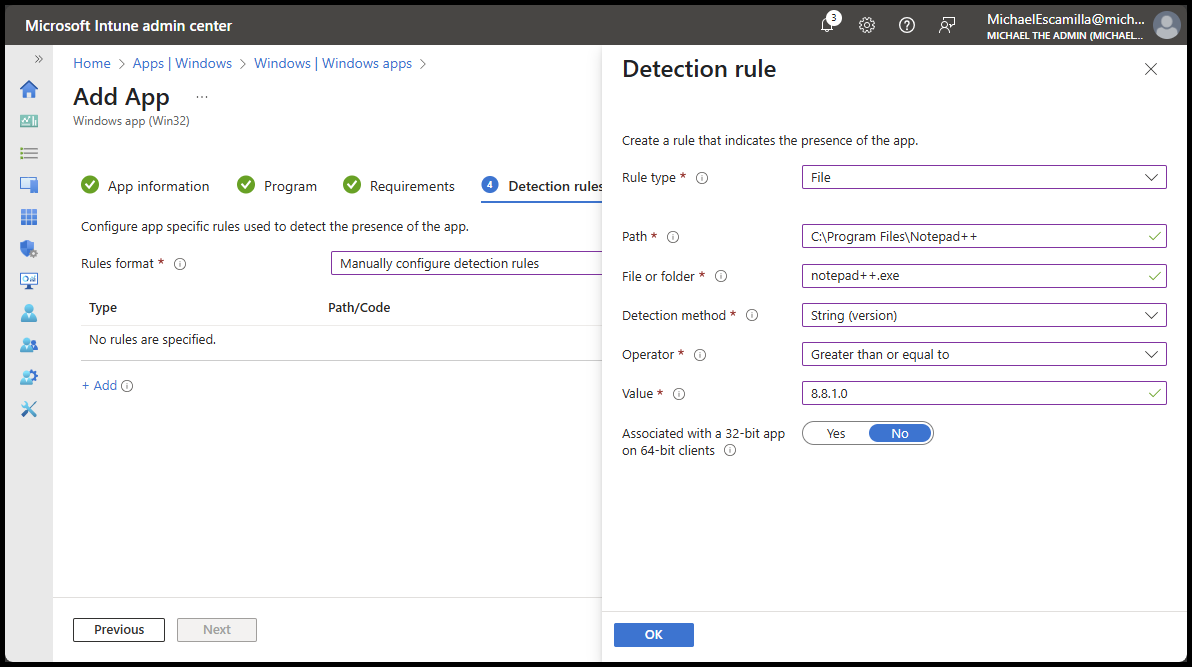1192x667 pixels.
Task: Set 32-bit app association to Yes
Action: [x=835, y=432]
